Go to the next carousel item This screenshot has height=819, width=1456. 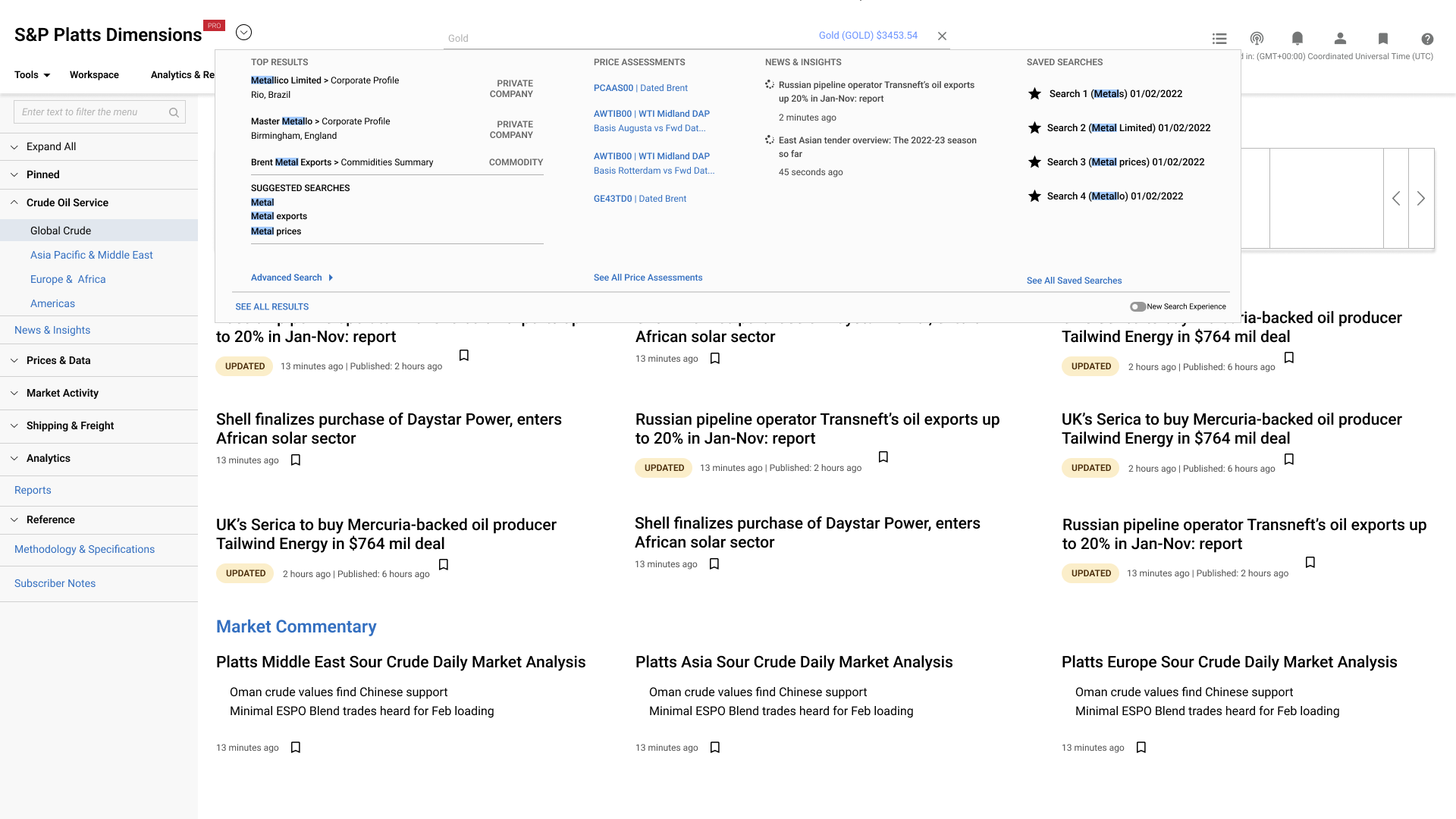(1421, 198)
